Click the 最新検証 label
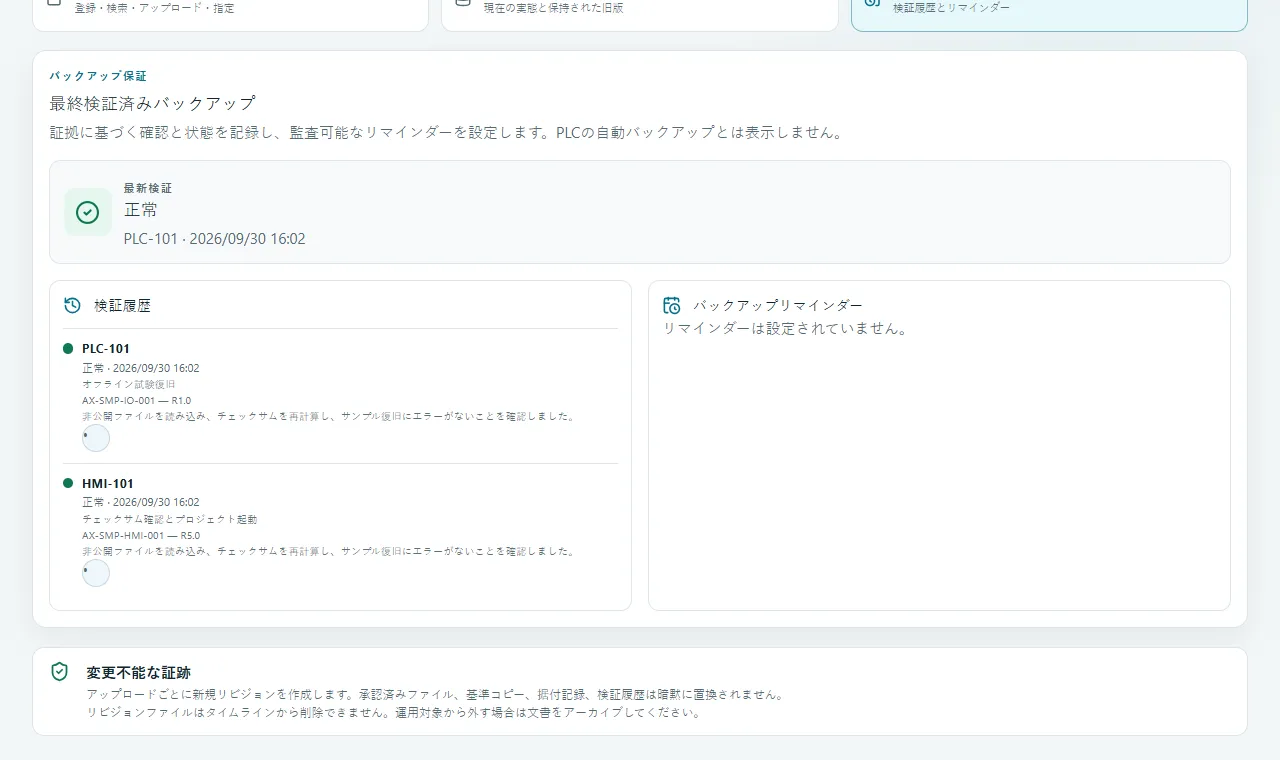Screen dimensions: 1280x760 pyautogui.click(x=148, y=188)
